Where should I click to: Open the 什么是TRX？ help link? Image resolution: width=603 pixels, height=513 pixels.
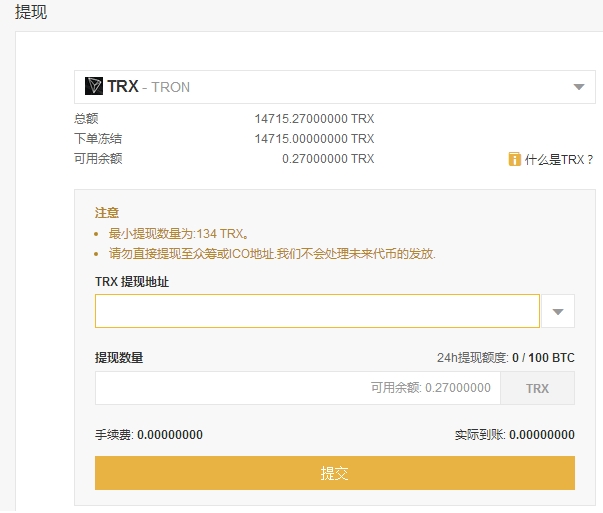pyautogui.click(x=559, y=159)
